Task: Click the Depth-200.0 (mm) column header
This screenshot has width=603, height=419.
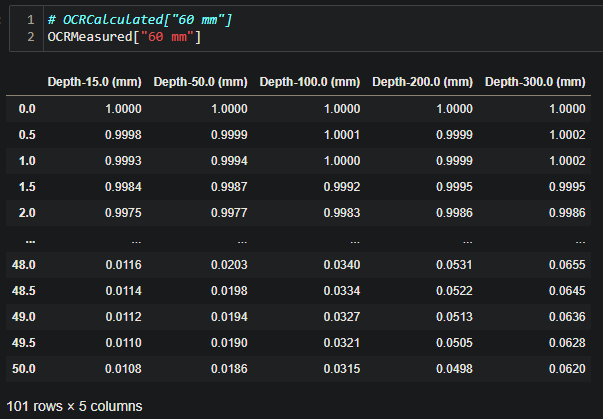Action: click(422, 82)
